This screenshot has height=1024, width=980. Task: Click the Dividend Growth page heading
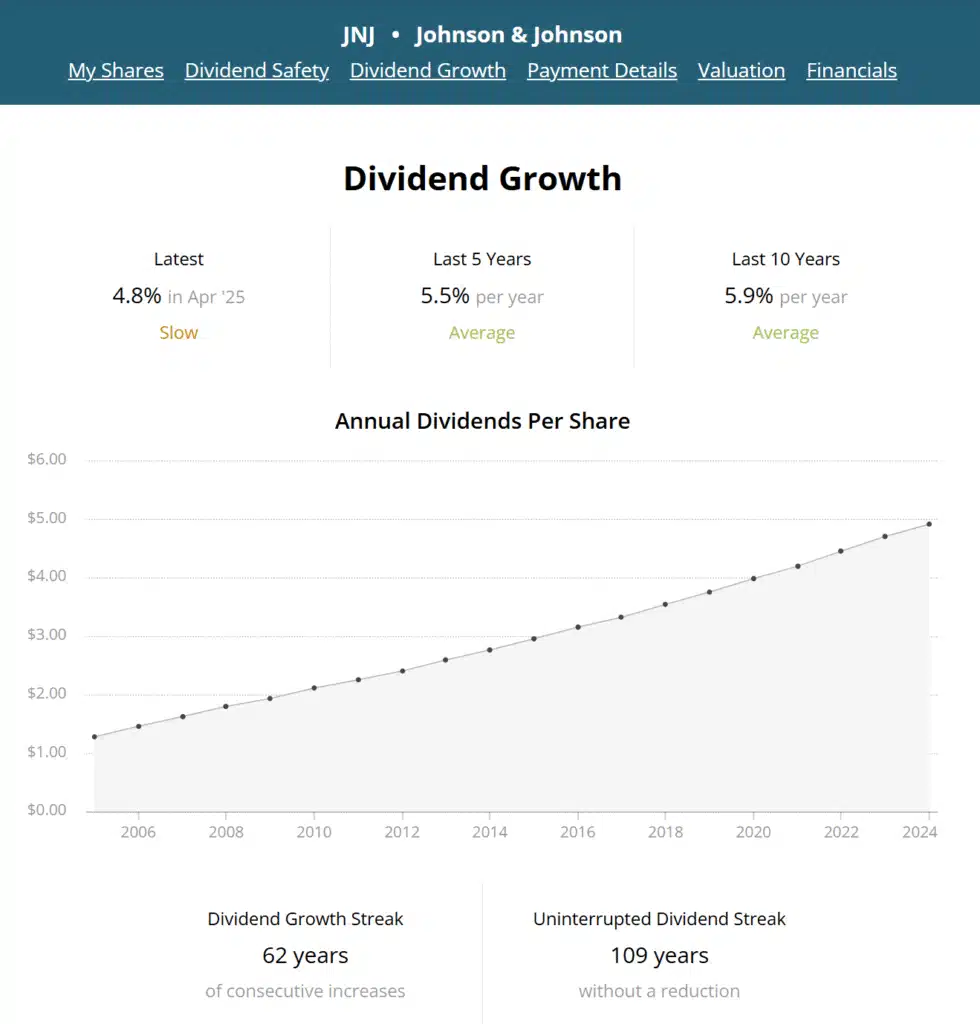click(x=482, y=178)
